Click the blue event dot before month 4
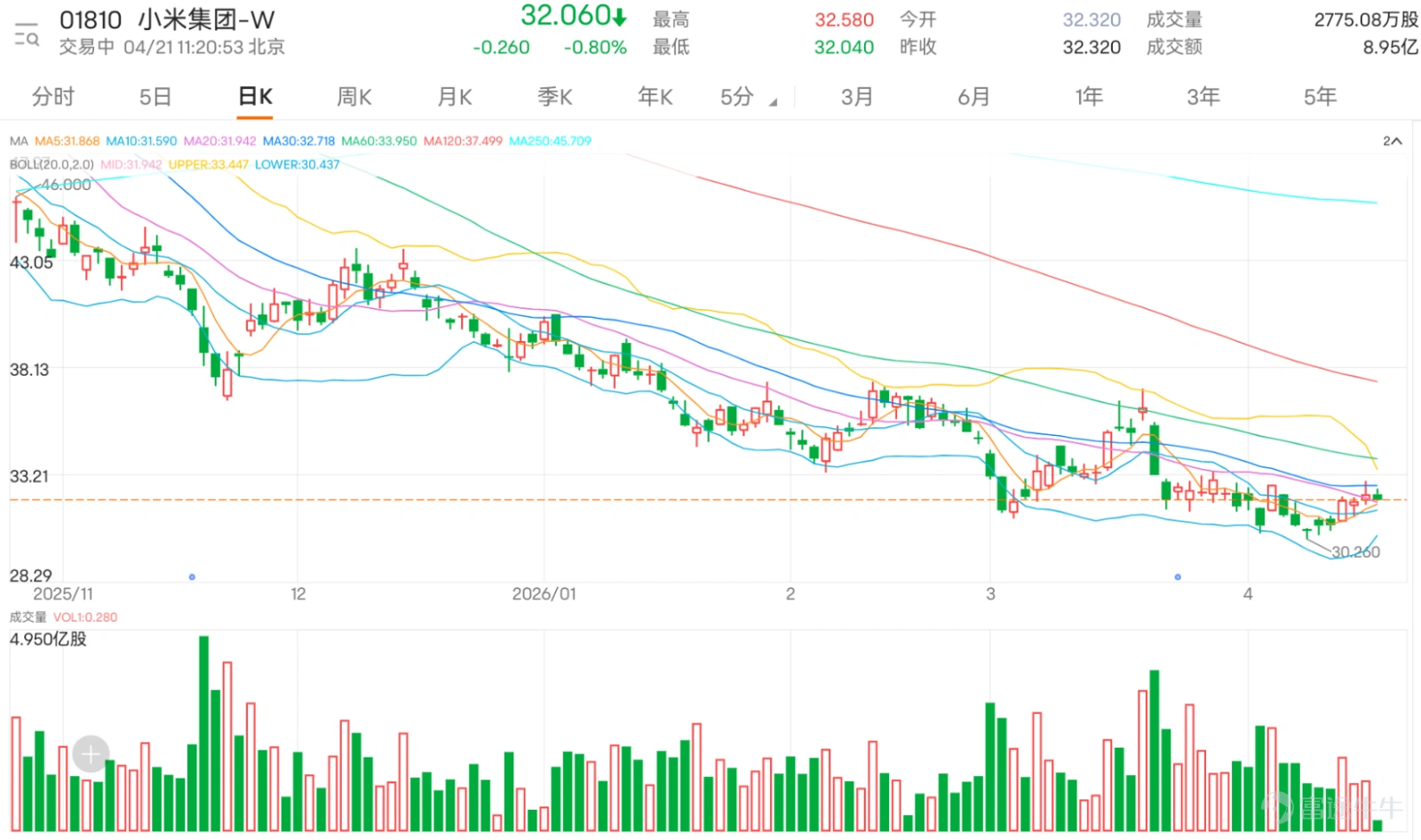The width and height of the screenshot is (1421, 840). coord(1178,577)
